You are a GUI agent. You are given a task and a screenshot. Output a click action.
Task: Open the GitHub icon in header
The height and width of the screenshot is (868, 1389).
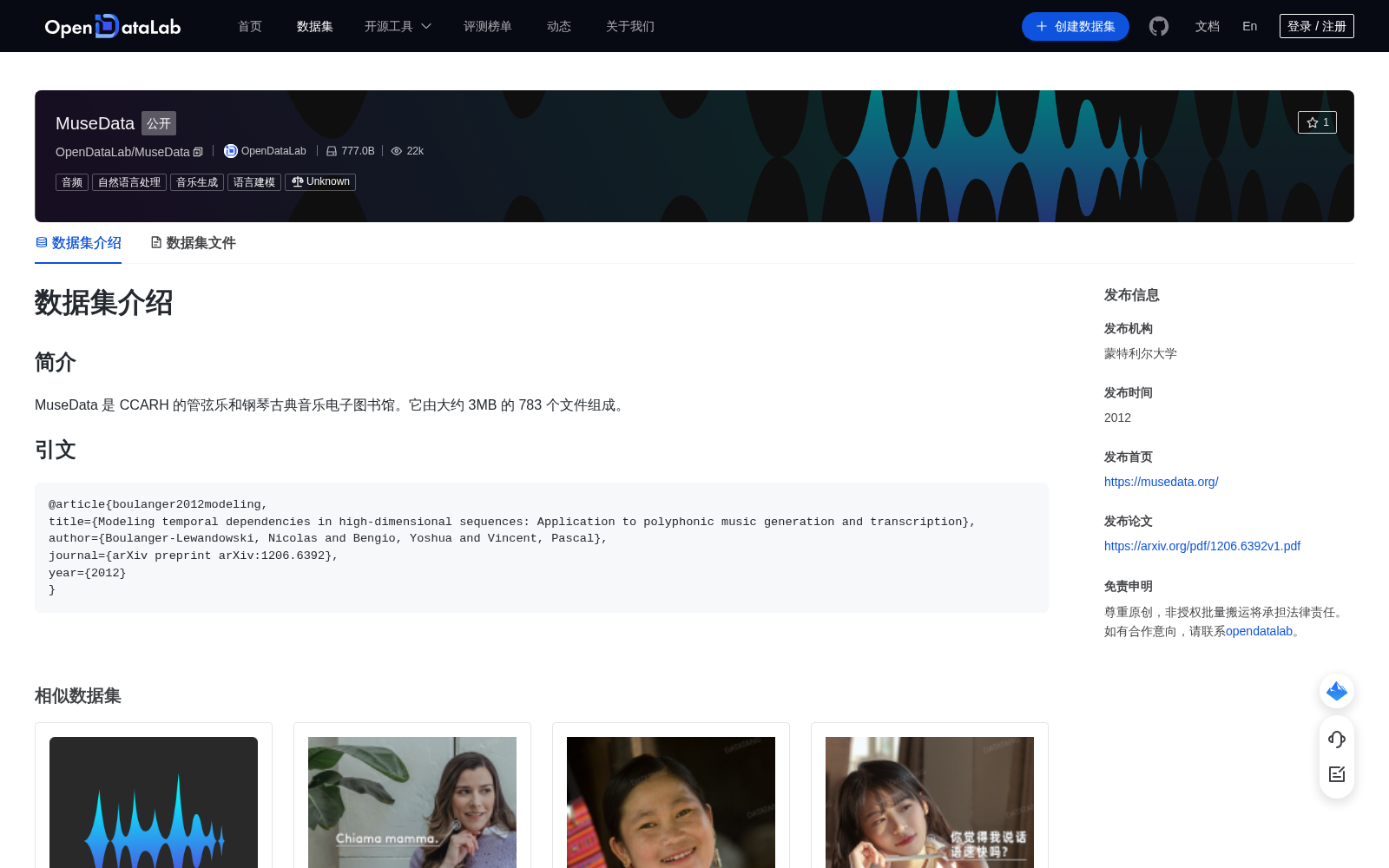click(1159, 26)
